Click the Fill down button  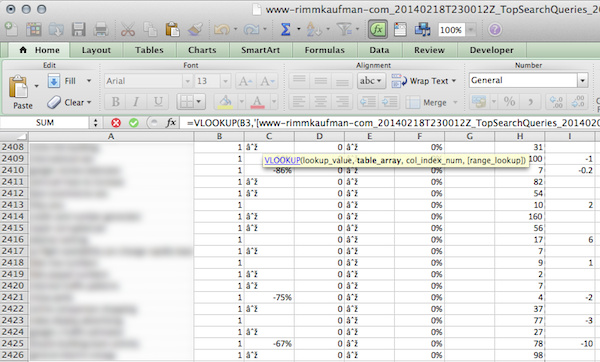point(63,81)
